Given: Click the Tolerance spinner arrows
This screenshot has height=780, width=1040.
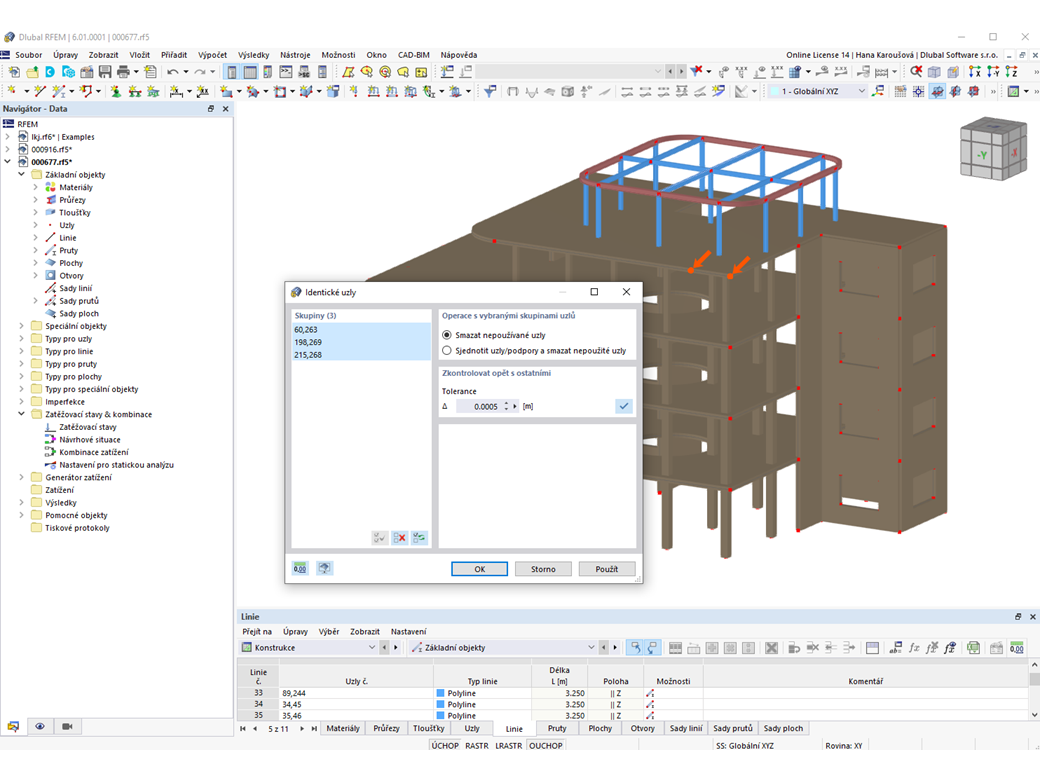Looking at the screenshot, I should pos(506,406).
